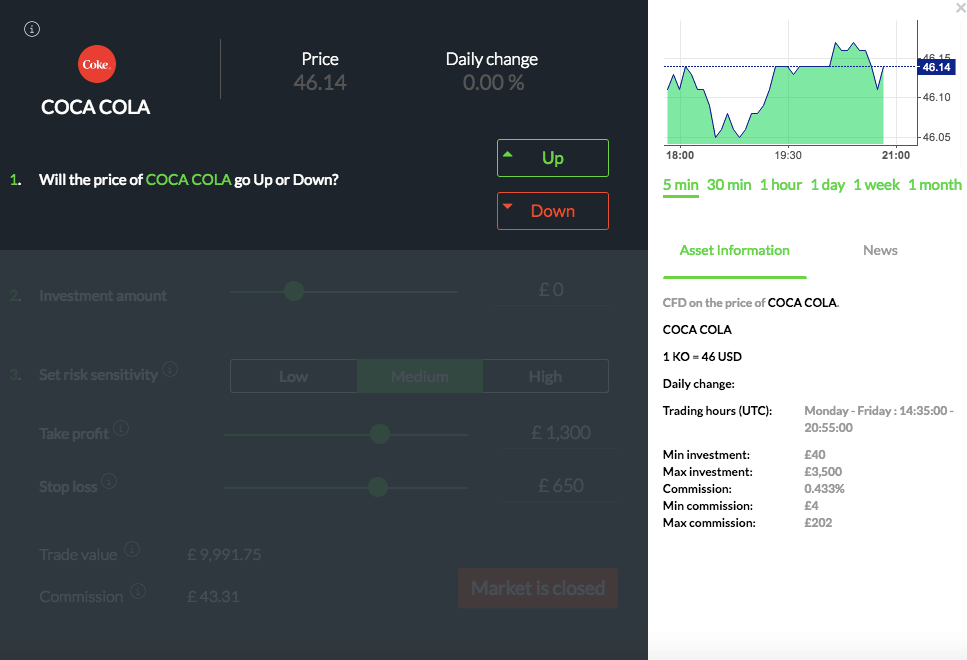Click the COCA COLA heading under the logo
The image size is (967, 660).
tap(96, 107)
